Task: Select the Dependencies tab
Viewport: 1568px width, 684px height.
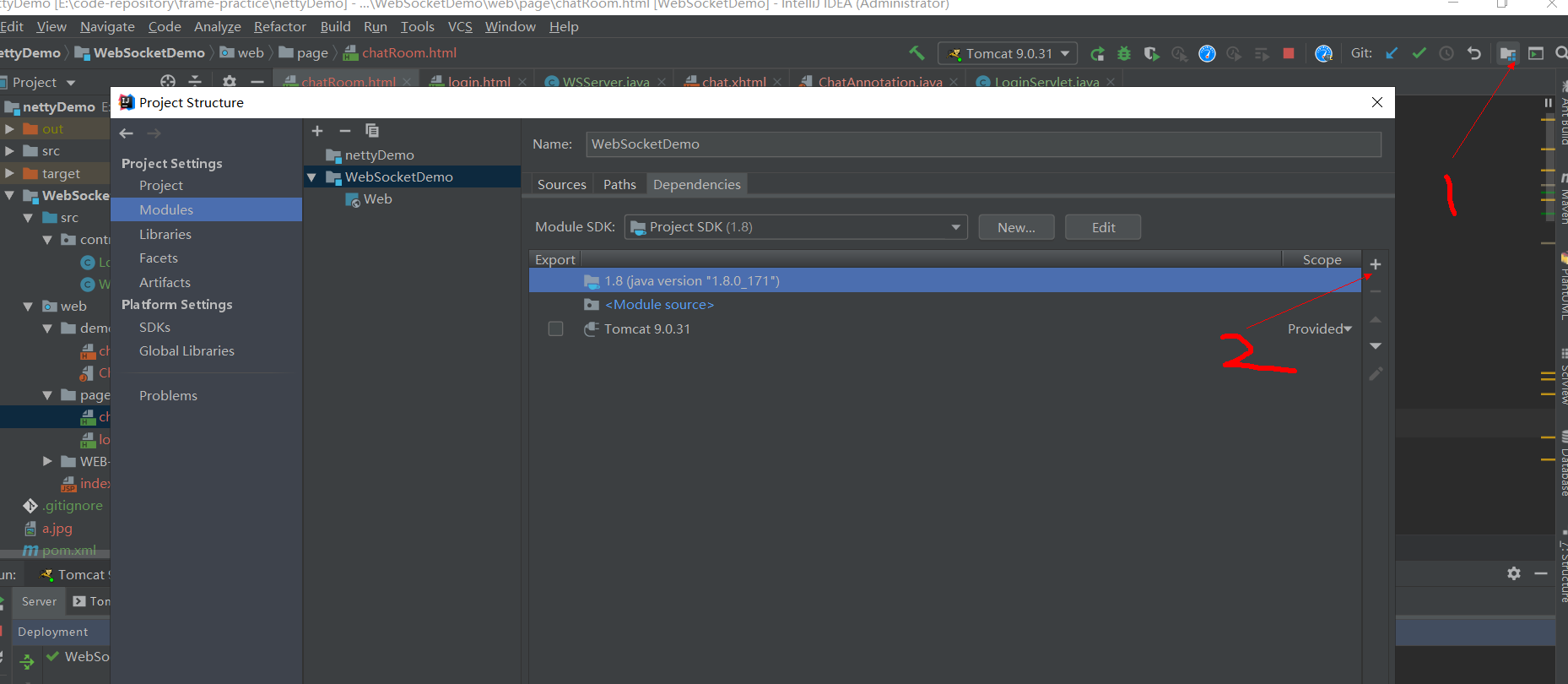Action: click(x=697, y=185)
